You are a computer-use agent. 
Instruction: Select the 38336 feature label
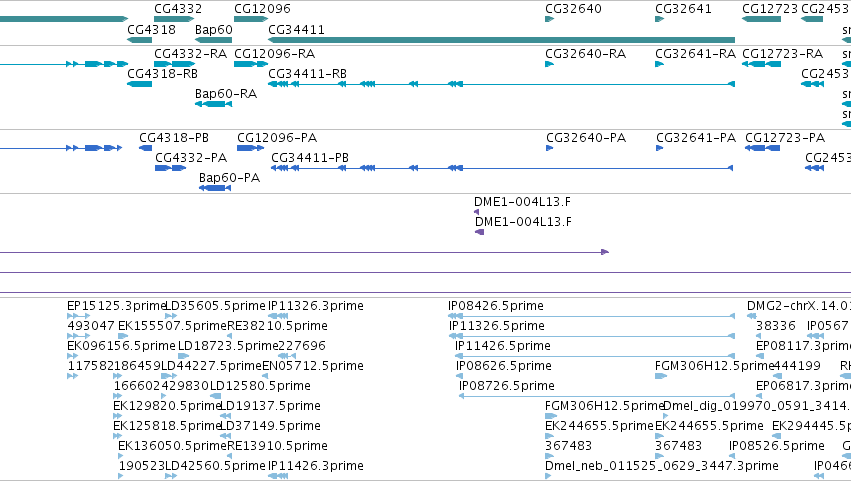point(776,326)
